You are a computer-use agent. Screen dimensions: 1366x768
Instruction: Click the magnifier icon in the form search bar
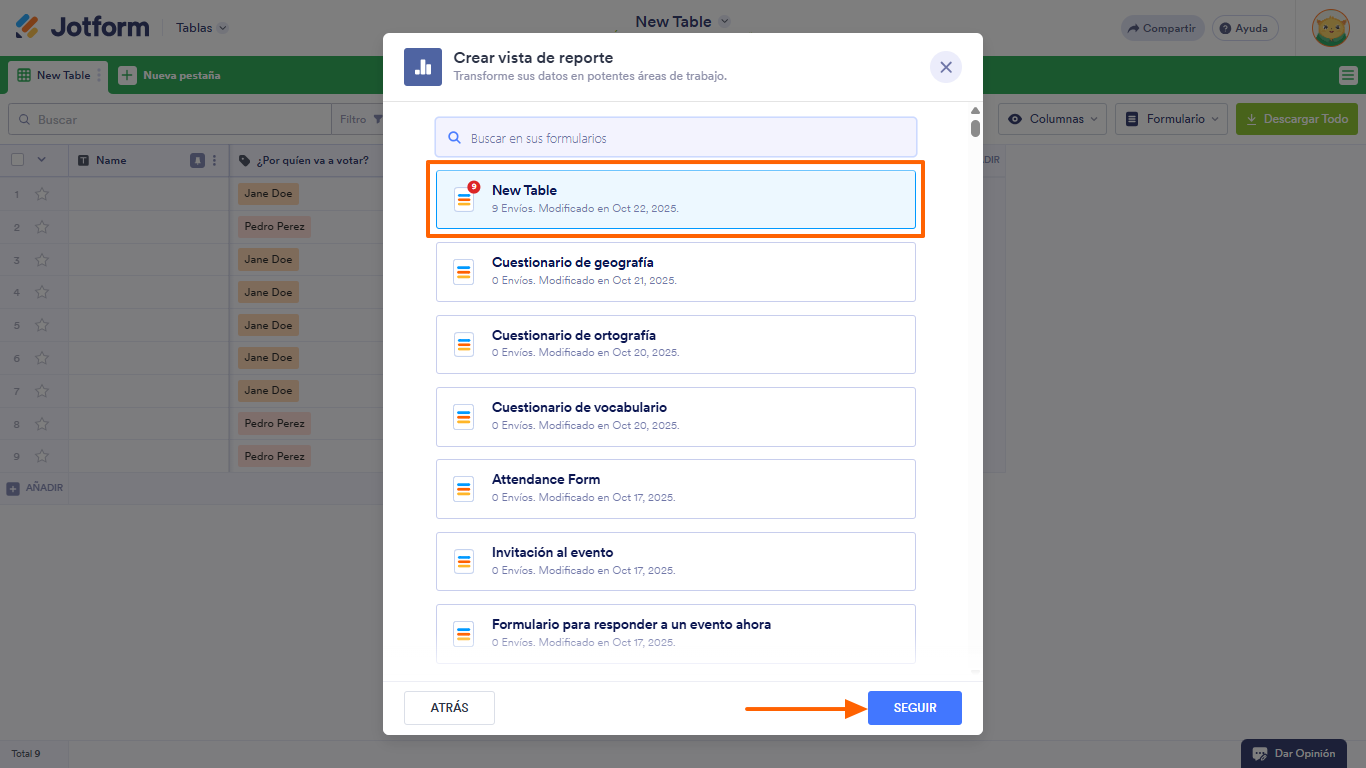tap(453, 136)
